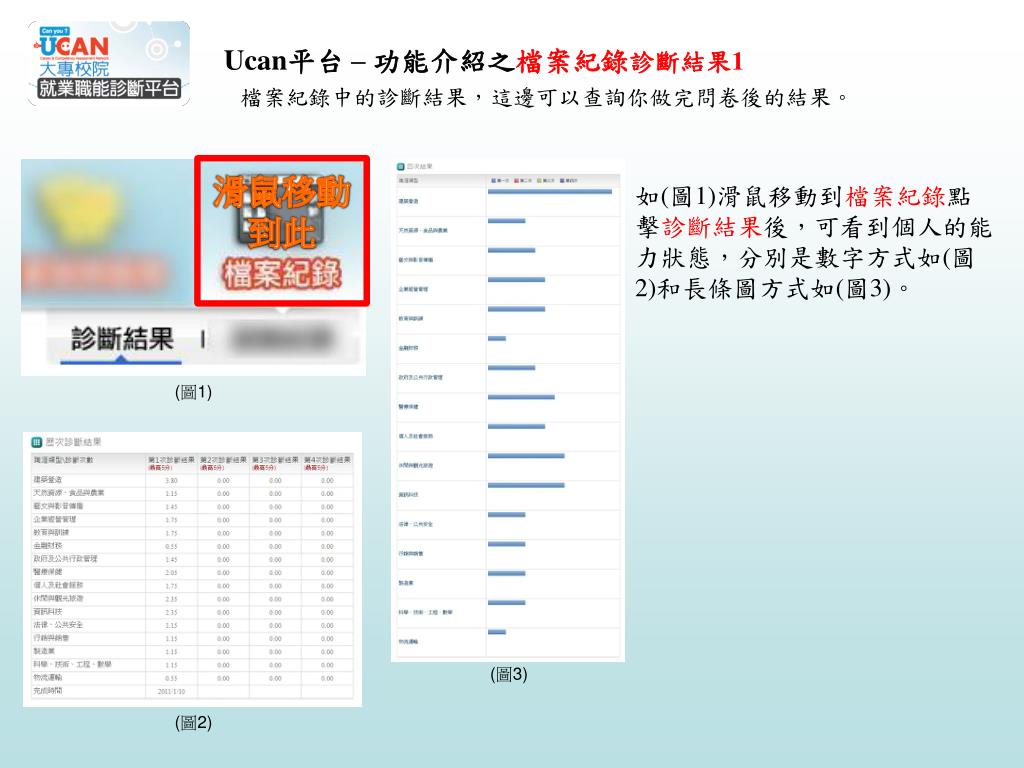Click the (圖2) caption
Image resolution: width=1024 pixels, height=768 pixels.
[193, 722]
